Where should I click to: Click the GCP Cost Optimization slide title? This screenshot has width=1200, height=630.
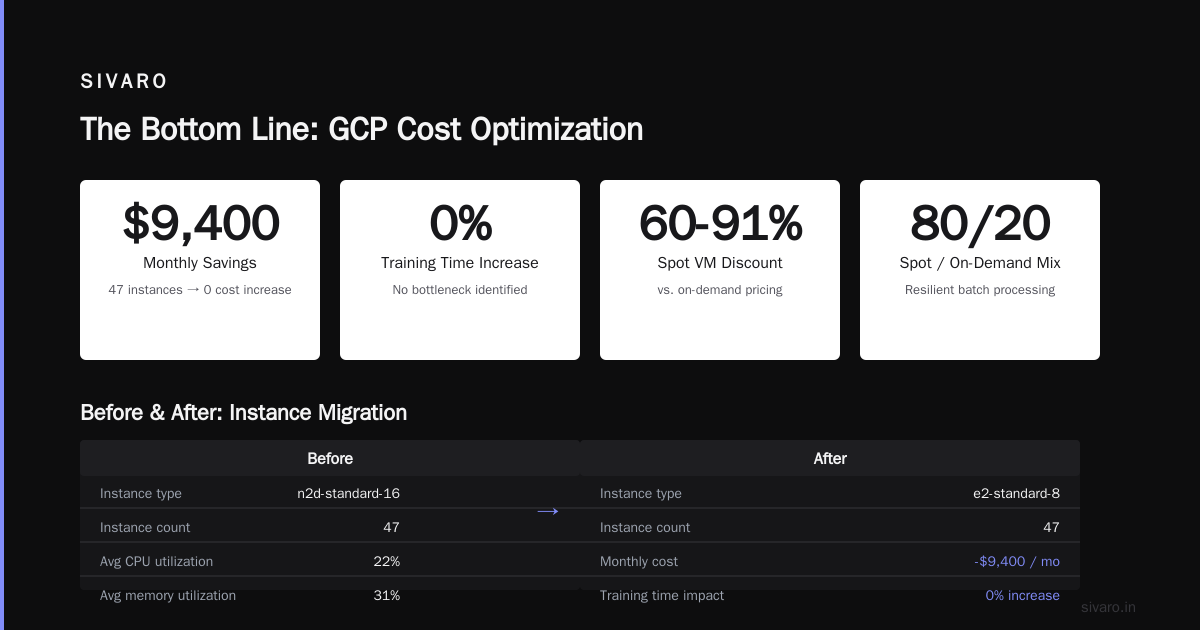(361, 129)
